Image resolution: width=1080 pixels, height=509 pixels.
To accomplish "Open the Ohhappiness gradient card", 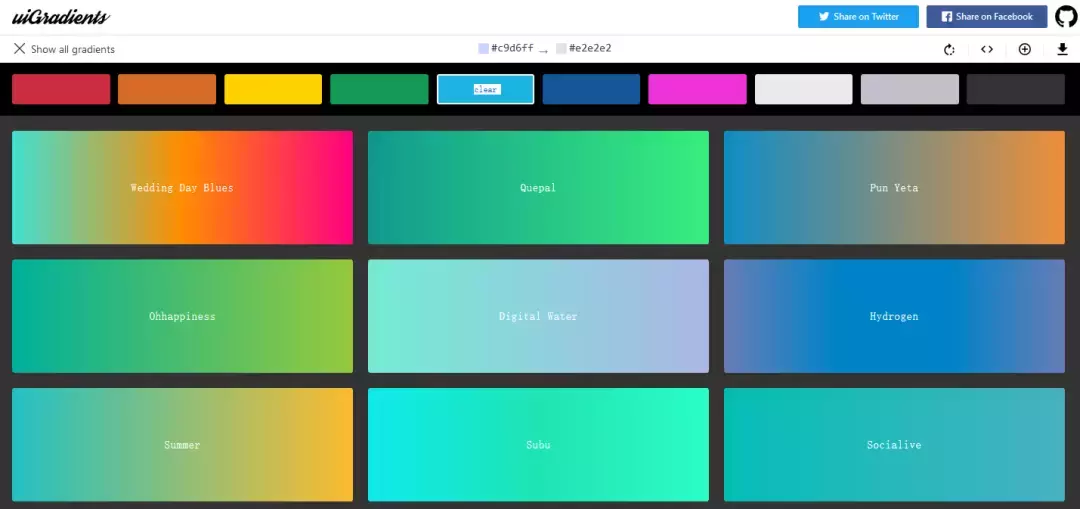I will point(183,316).
